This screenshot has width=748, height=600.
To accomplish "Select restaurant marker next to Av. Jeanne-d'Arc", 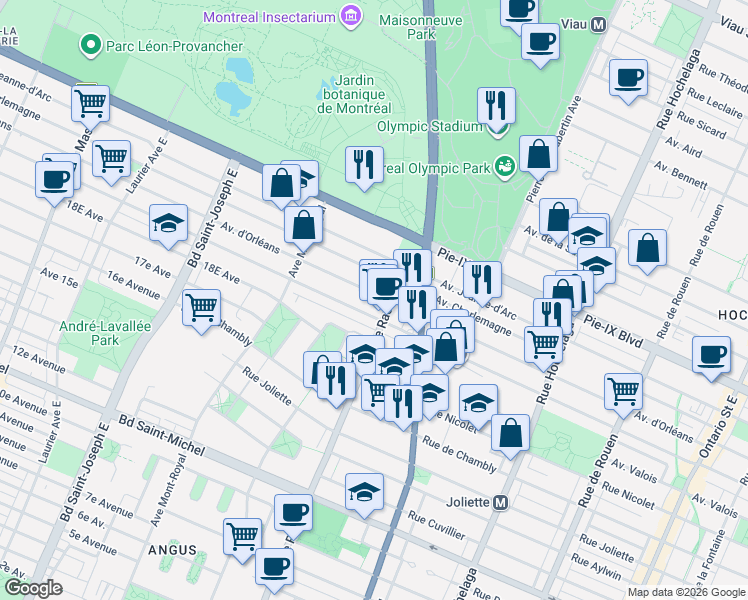I will click(482, 279).
